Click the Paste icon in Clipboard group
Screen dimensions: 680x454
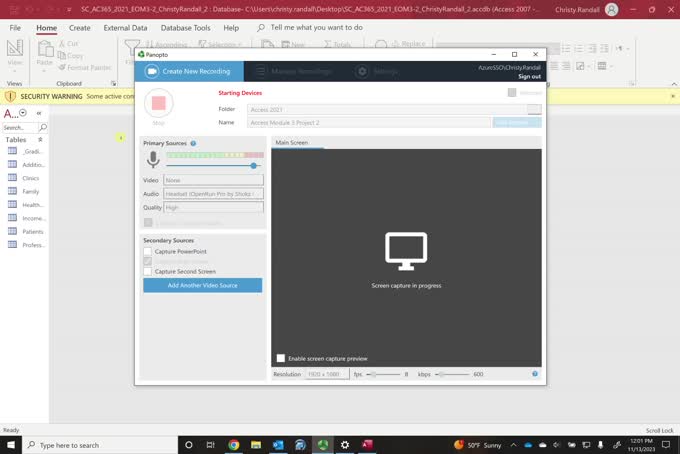coord(45,49)
